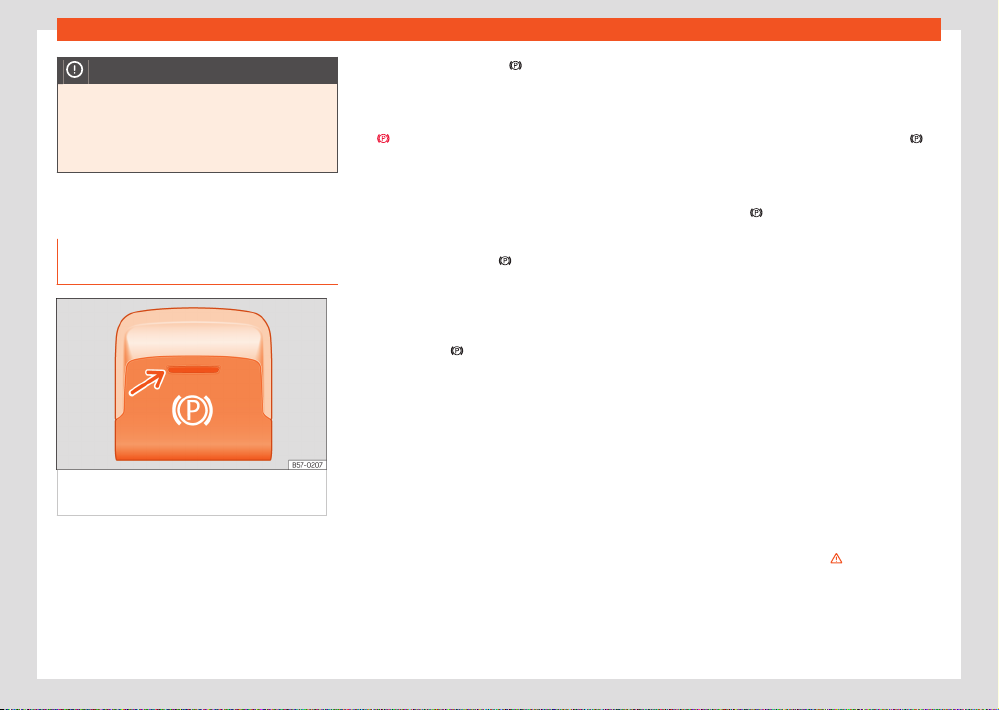Select the orange warning triangle icon
The height and width of the screenshot is (710, 999).
pos(836,560)
